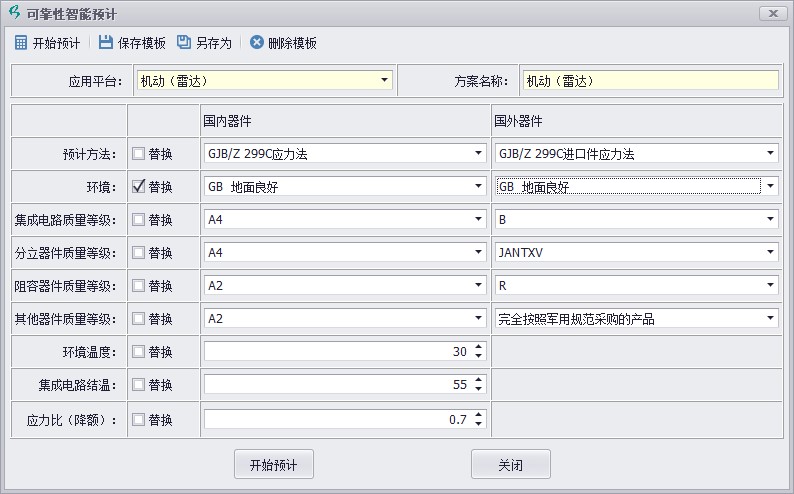Tick 替换 checkbox for 应力比(降额)
This screenshot has height=494, width=794.
(x=139, y=420)
